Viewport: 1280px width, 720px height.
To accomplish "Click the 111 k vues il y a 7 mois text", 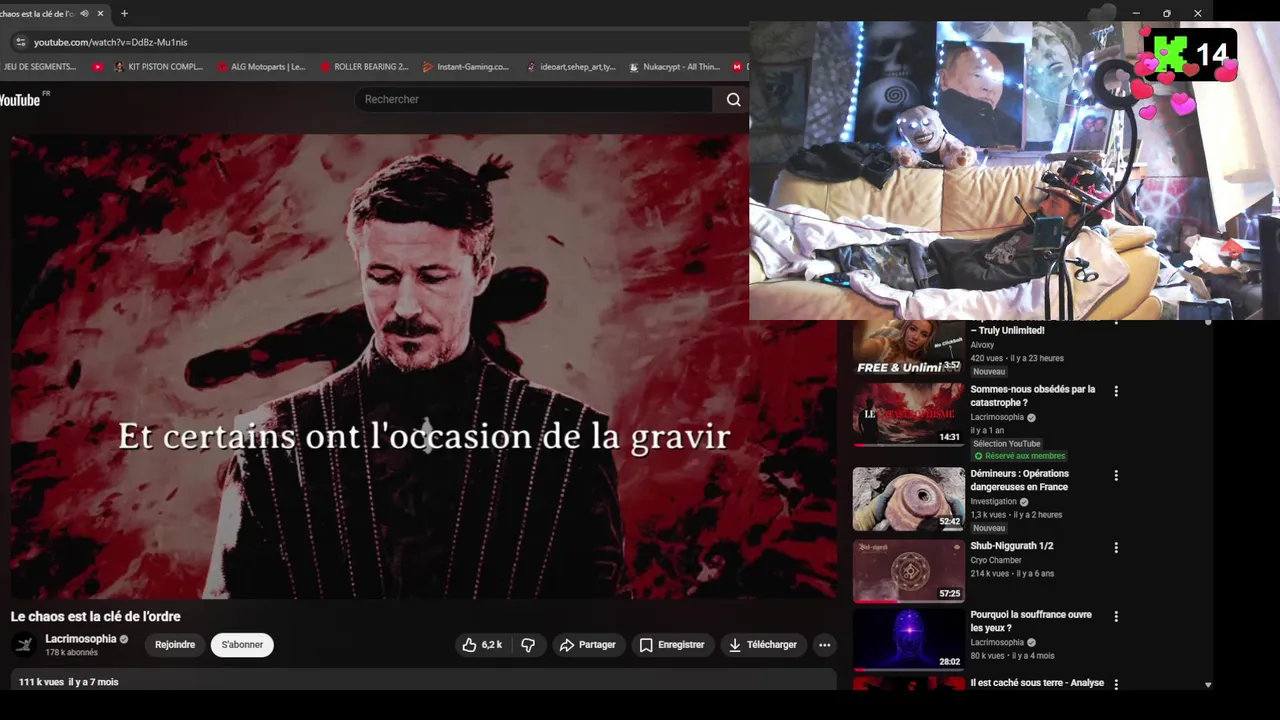I will coord(69,682).
